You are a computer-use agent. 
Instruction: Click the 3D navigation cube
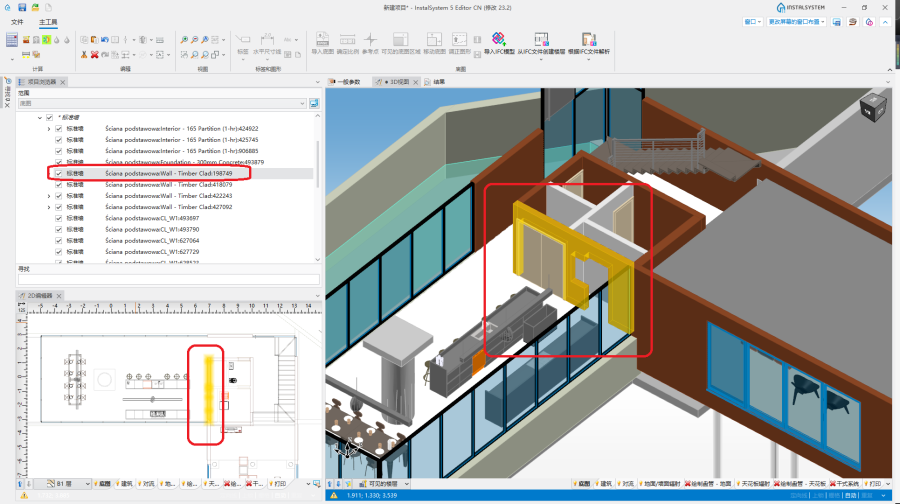pyautogui.click(x=872, y=108)
